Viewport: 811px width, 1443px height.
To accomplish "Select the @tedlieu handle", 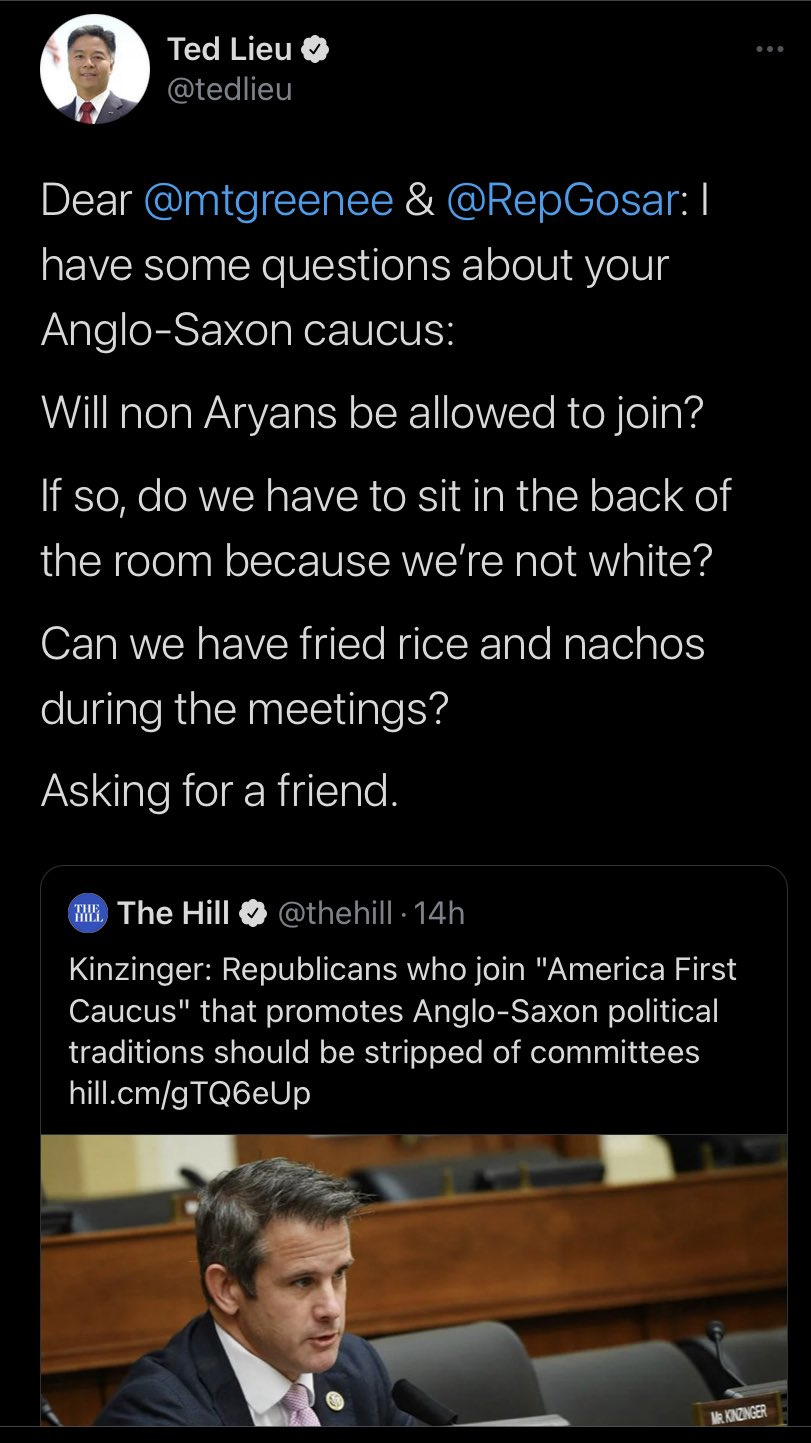I will pyautogui.click(x=229, y=90).
